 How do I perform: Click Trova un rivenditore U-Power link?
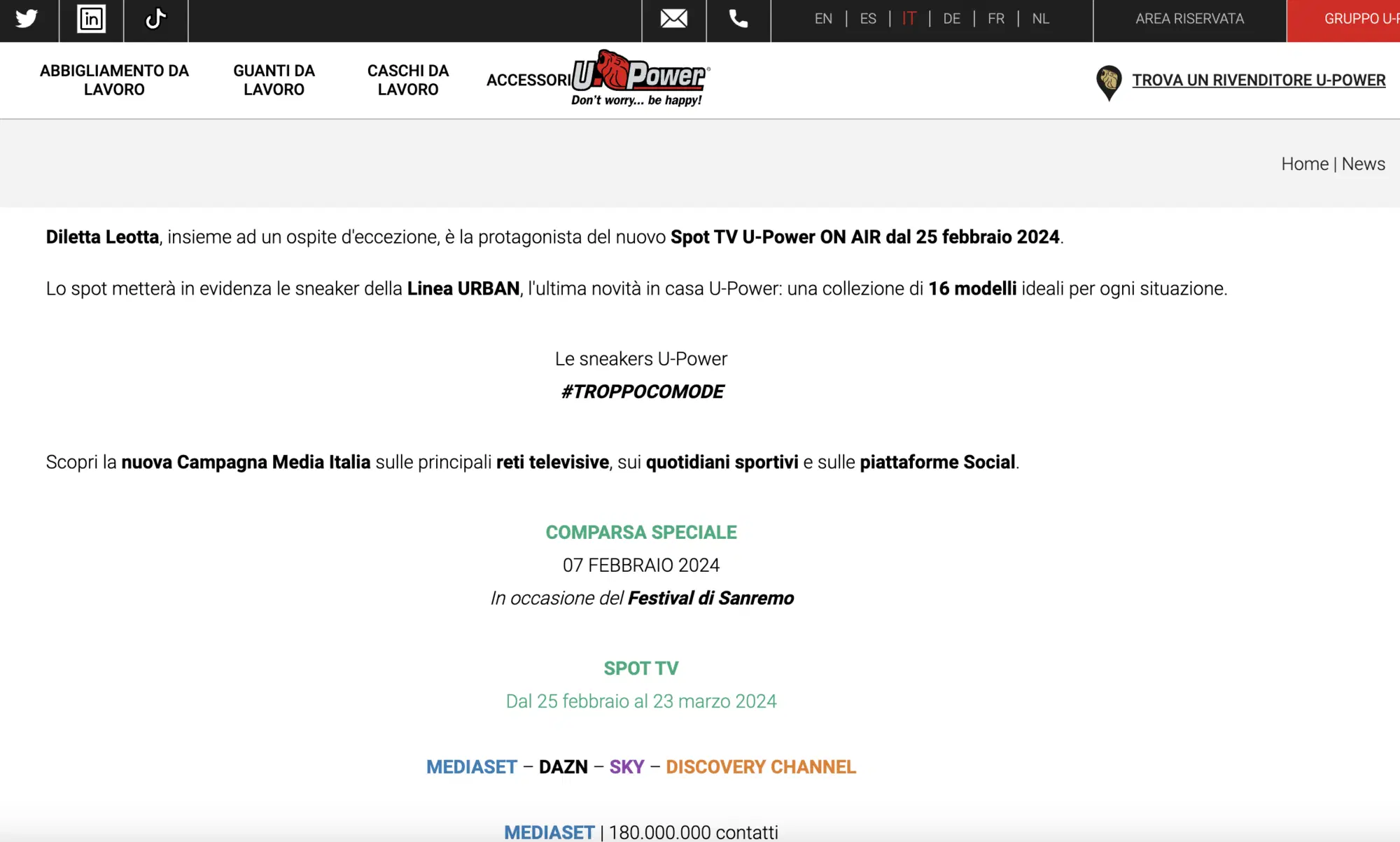(1259, 80)
